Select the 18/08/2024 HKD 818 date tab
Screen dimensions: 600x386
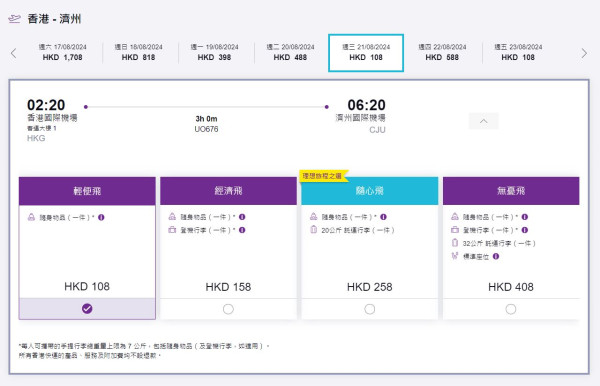tap(139, 52)
